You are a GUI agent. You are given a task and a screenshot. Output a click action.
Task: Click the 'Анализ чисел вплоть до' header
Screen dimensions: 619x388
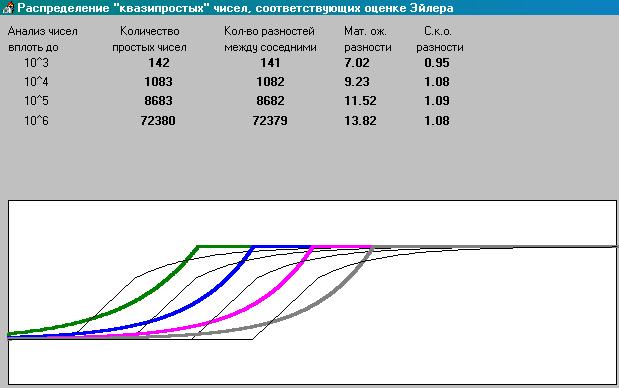click(x=43, y=39)
